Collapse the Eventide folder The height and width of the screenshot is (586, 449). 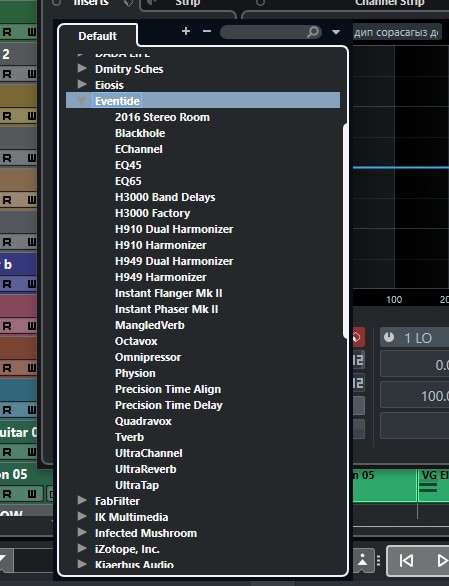pos(82,100)
